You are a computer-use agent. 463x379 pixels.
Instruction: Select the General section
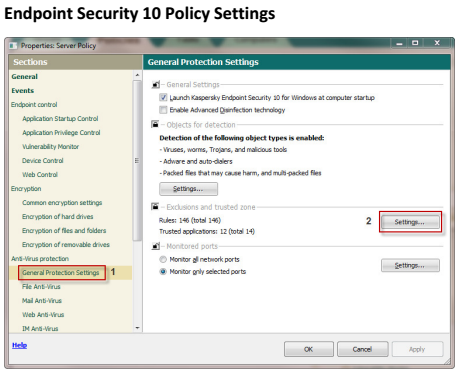[x=25, y=77]
